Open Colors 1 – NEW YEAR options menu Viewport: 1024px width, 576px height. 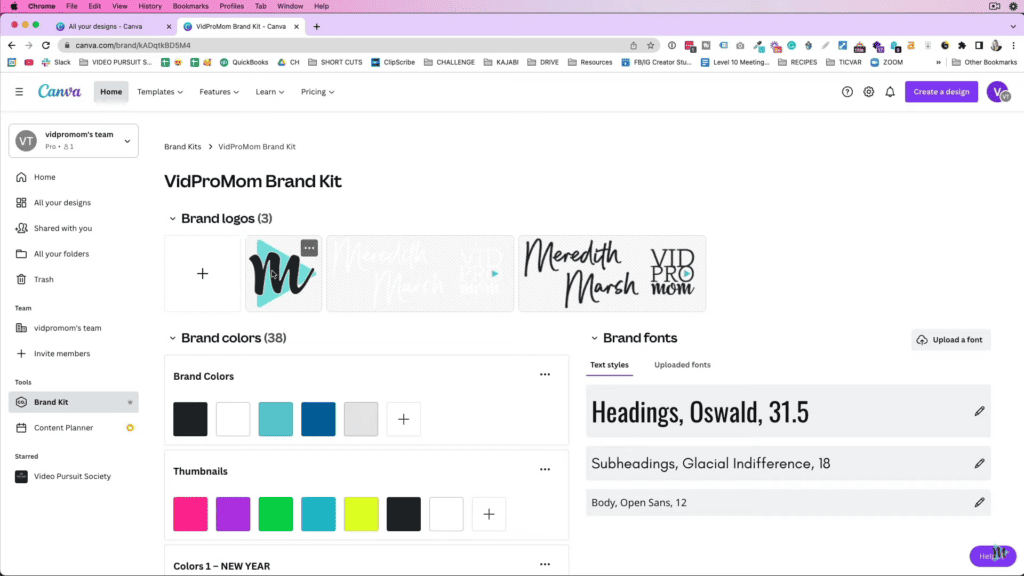545,564
